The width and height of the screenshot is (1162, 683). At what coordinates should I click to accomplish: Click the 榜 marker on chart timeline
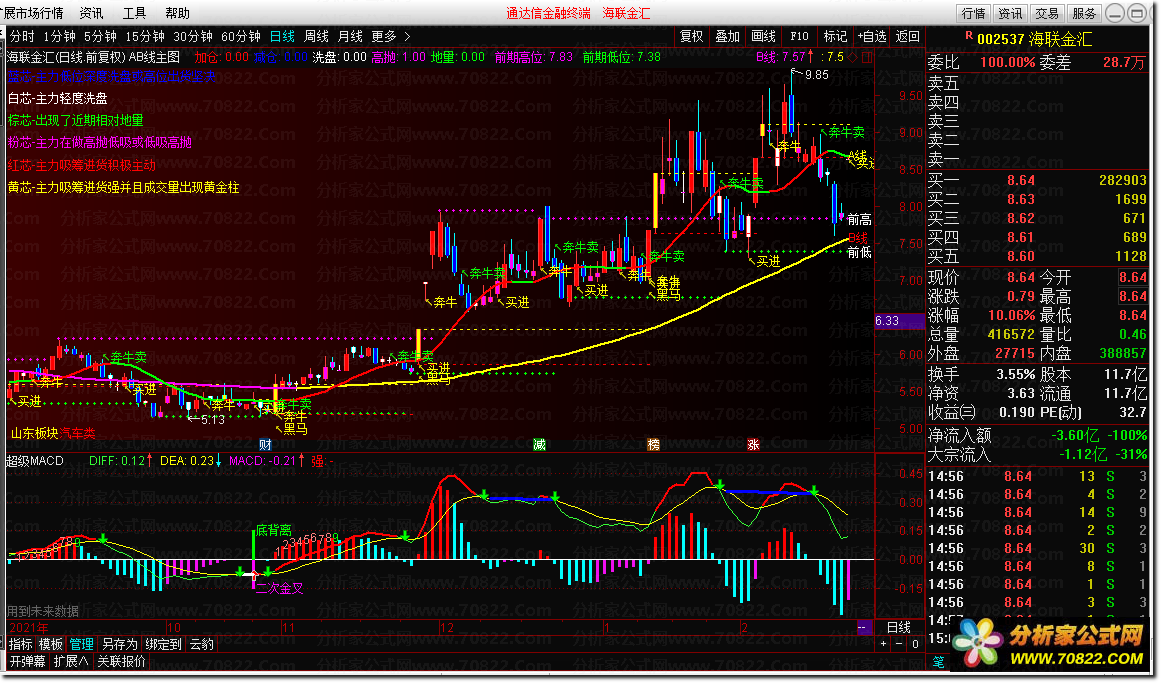pyautogui.click(x=653, y=444)
